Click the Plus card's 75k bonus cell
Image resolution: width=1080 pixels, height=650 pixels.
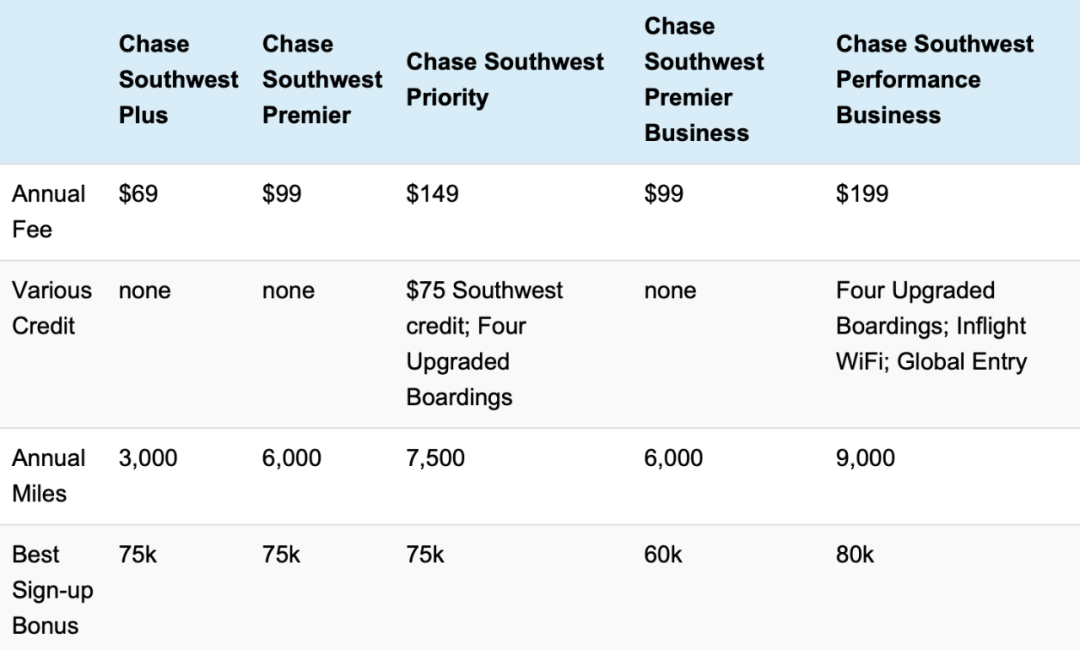pos(138,554)
